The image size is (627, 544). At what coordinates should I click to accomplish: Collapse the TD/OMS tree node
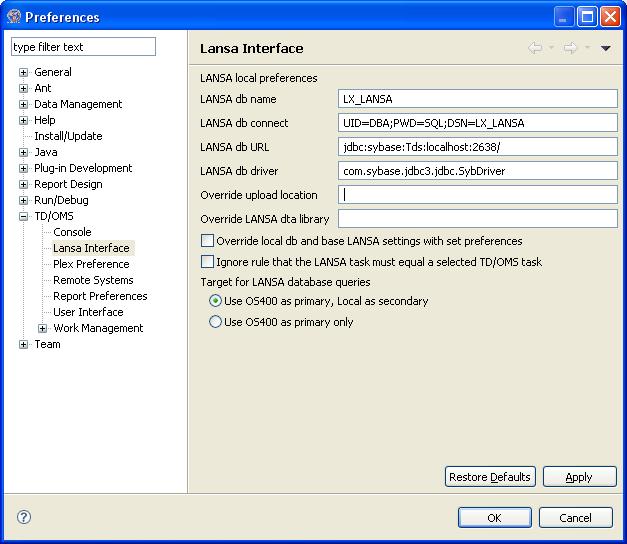pos(24,216)
